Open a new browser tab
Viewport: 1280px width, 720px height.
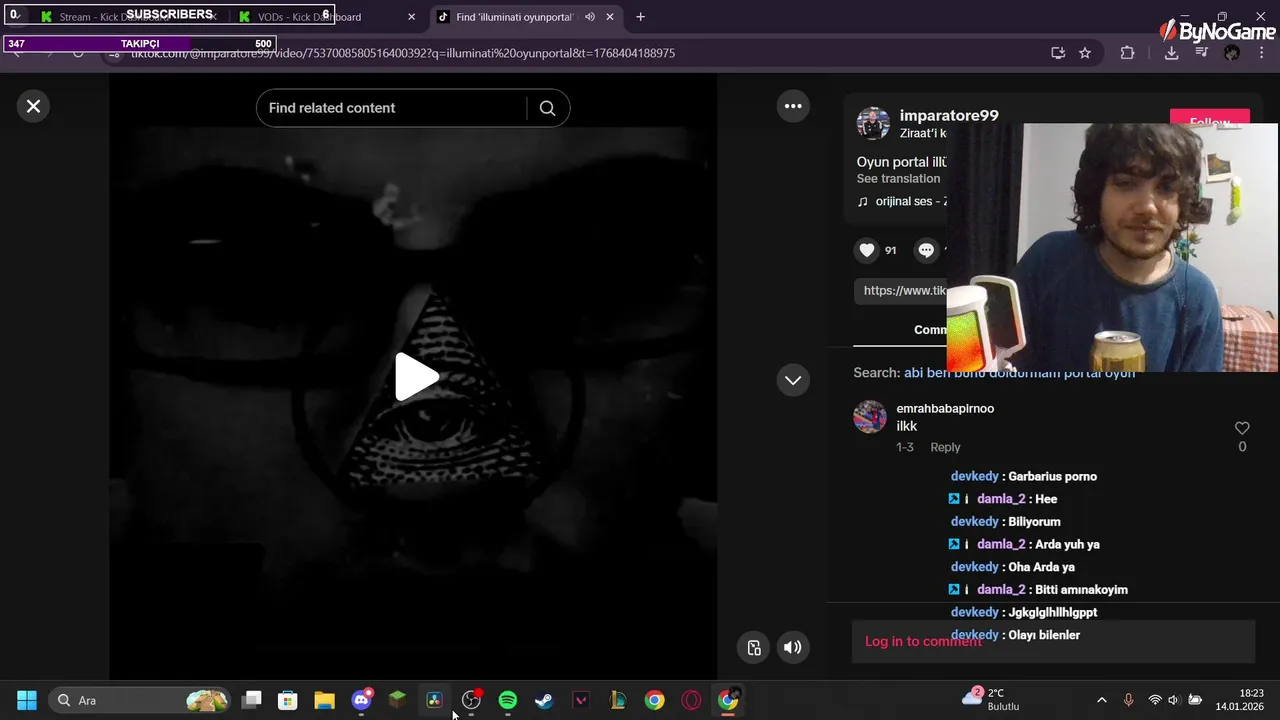[x=640, y=17]
